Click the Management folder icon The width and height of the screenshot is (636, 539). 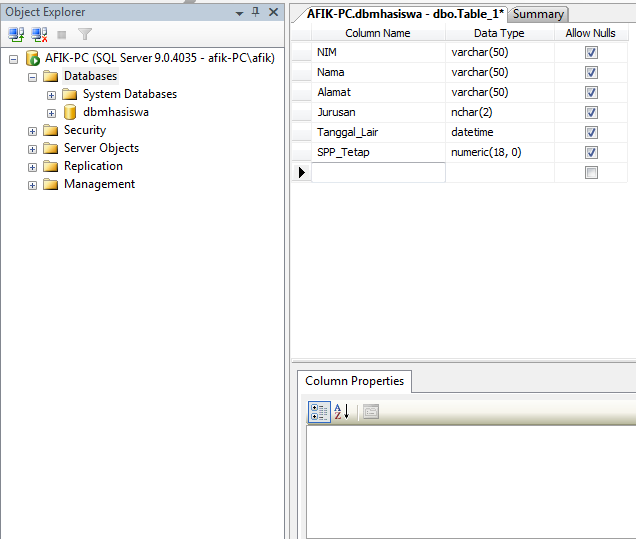pos(51,184)
